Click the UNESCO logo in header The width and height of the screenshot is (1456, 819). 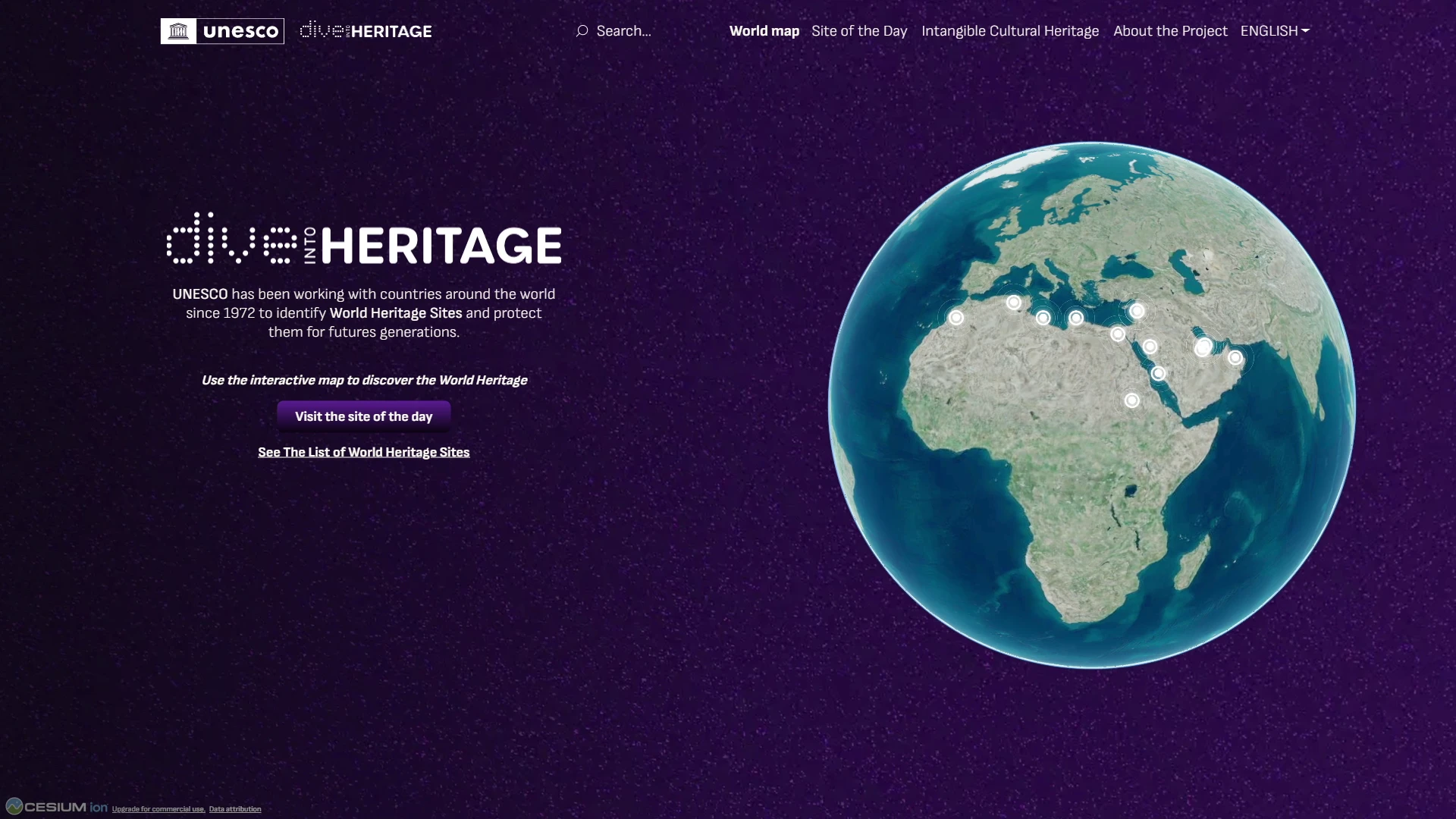click(222, 31)
